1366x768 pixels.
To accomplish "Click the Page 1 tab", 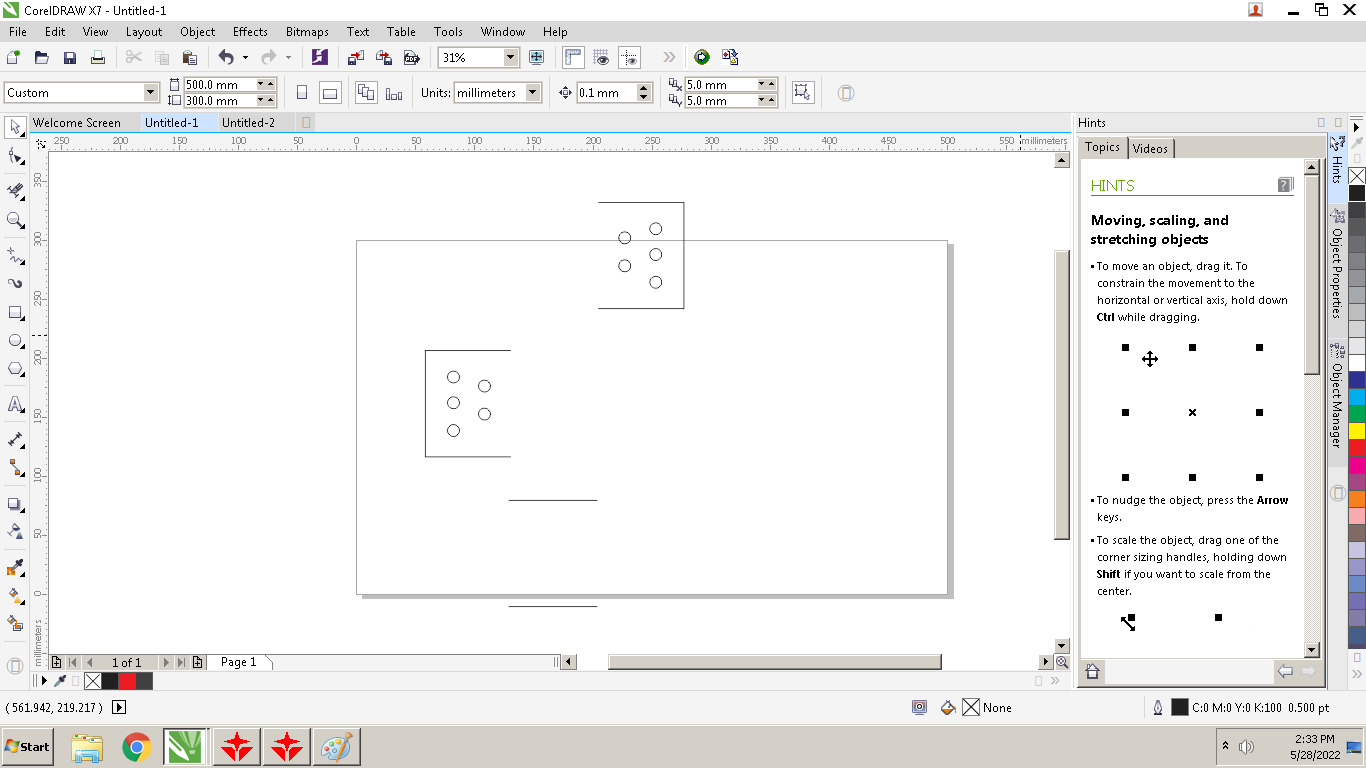I will 239,662.
